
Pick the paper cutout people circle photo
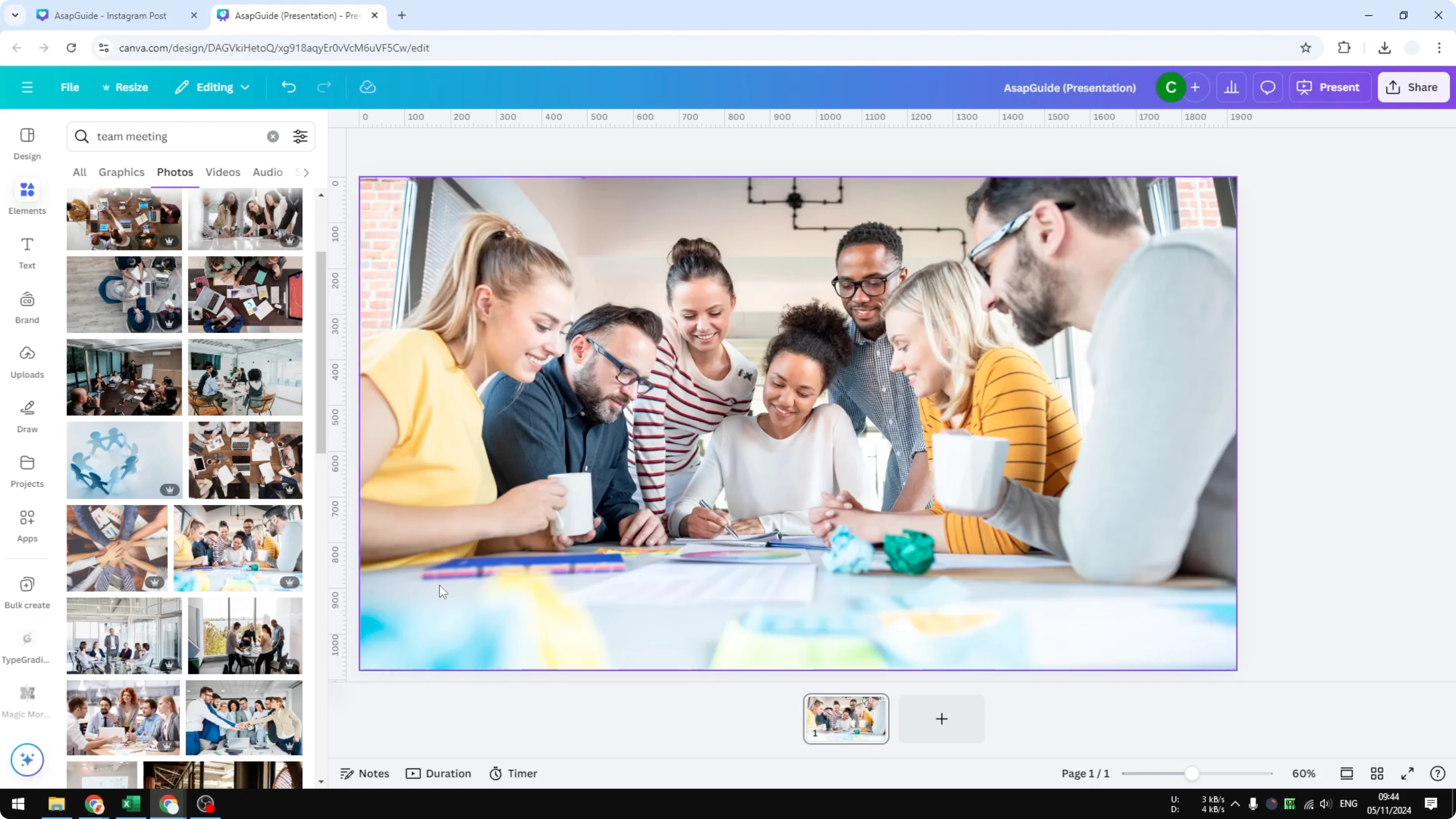tap(124, 460)
